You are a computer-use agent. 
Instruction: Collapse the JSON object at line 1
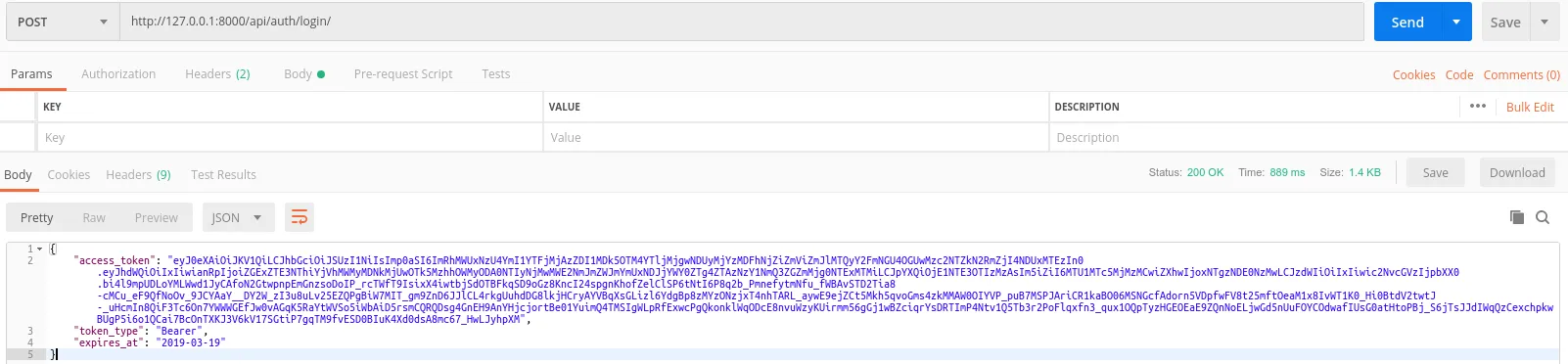click(x=40, y=250)
